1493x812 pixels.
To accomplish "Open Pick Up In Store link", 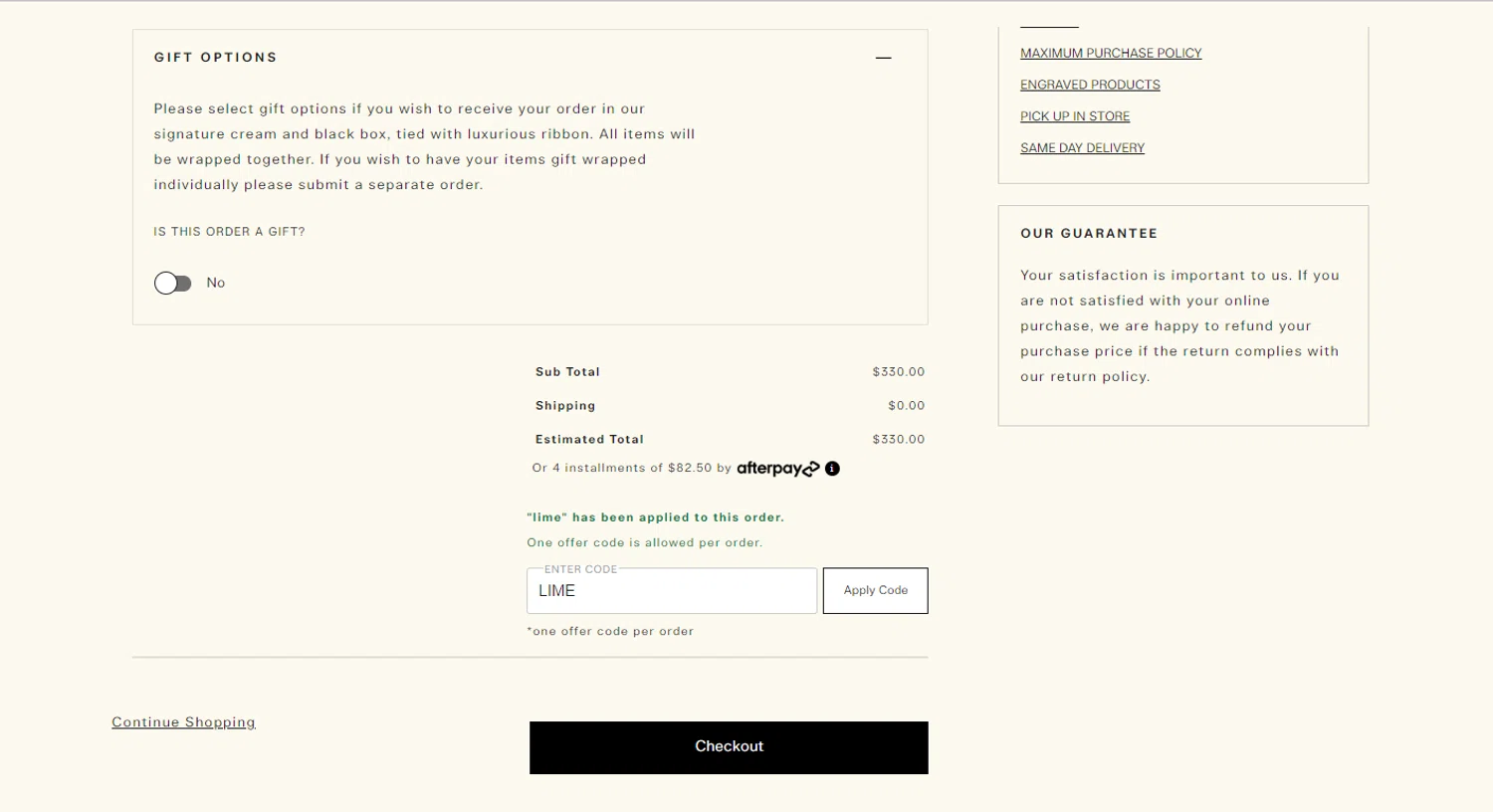I will [x=1075, y=116].
